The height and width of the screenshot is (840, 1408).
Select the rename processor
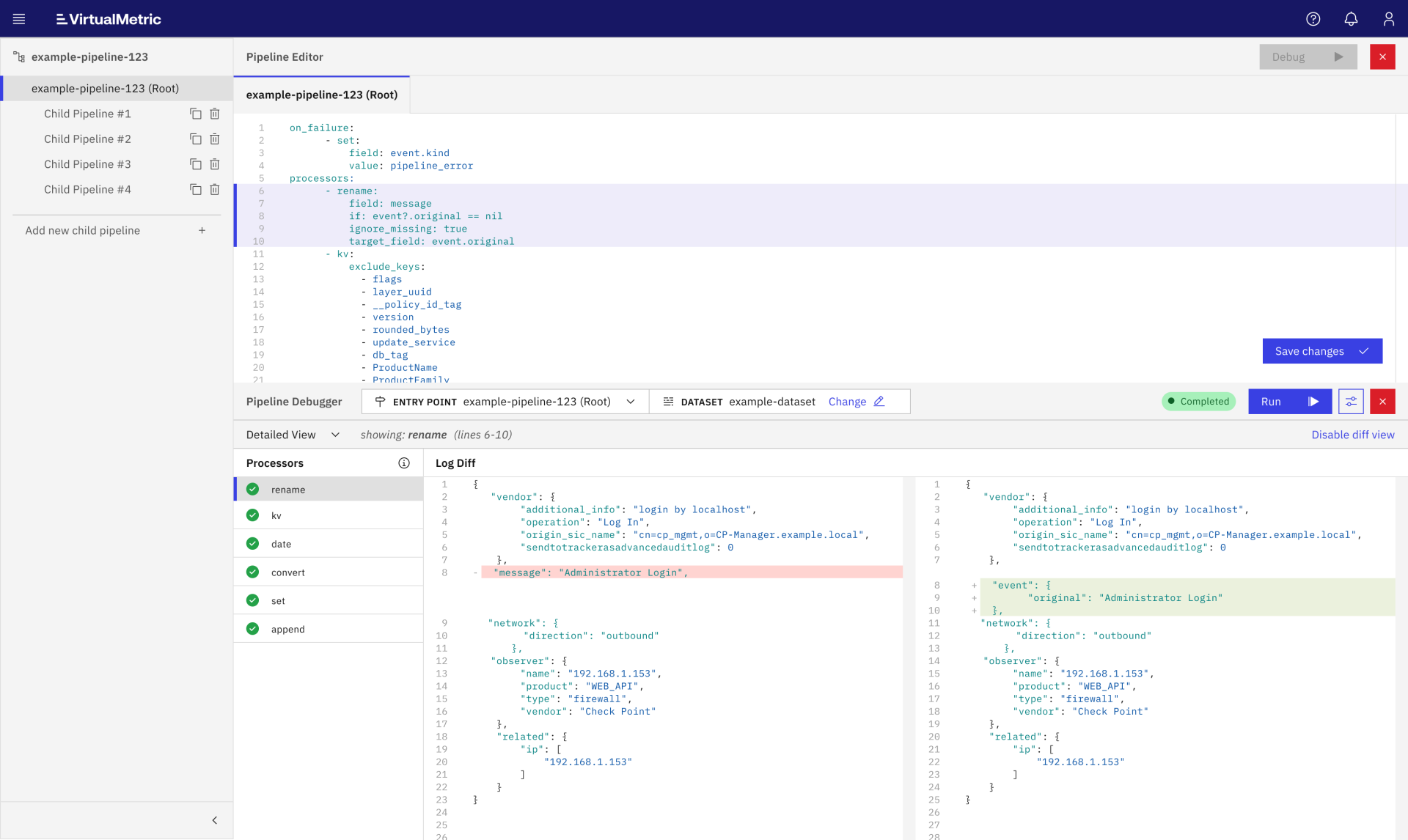[x=329, y=489]
